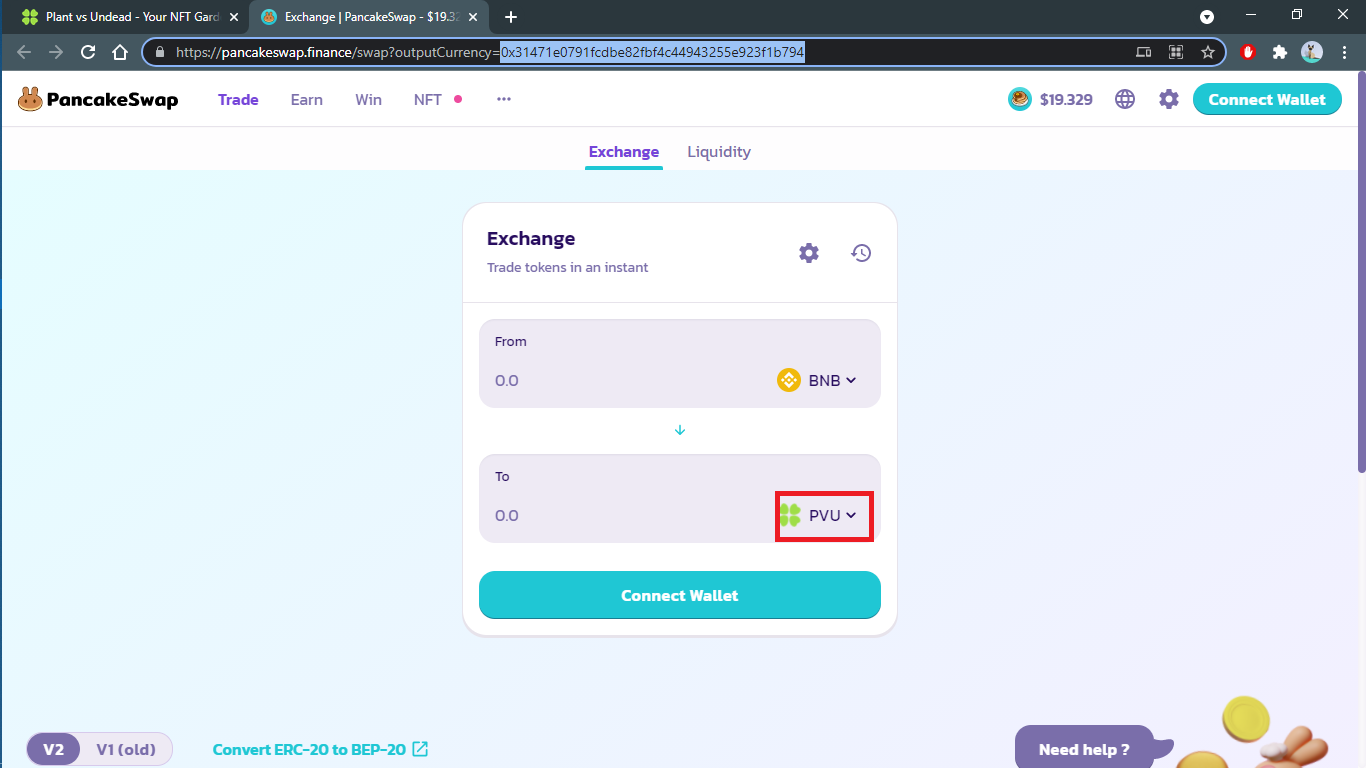The width and height of the screenshot is (1366, 768).
Task: Open the browser profile avatar
Action: click(x=1312, y=52)
